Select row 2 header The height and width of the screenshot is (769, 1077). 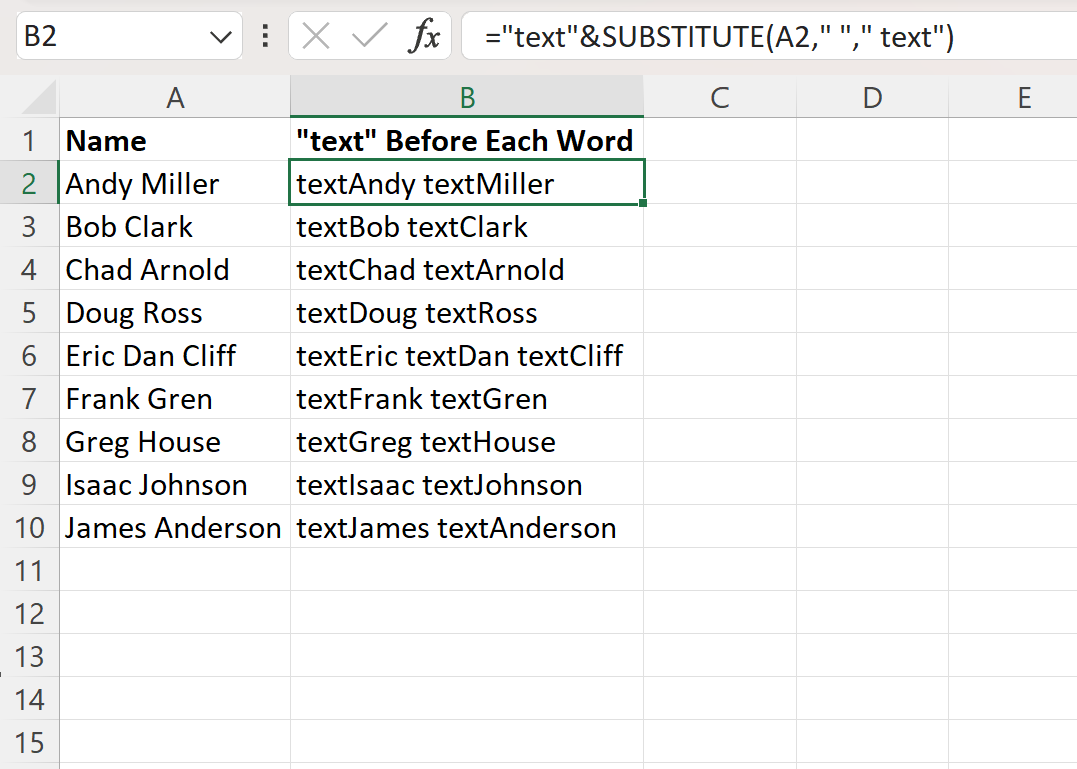[x=29, y=184]
